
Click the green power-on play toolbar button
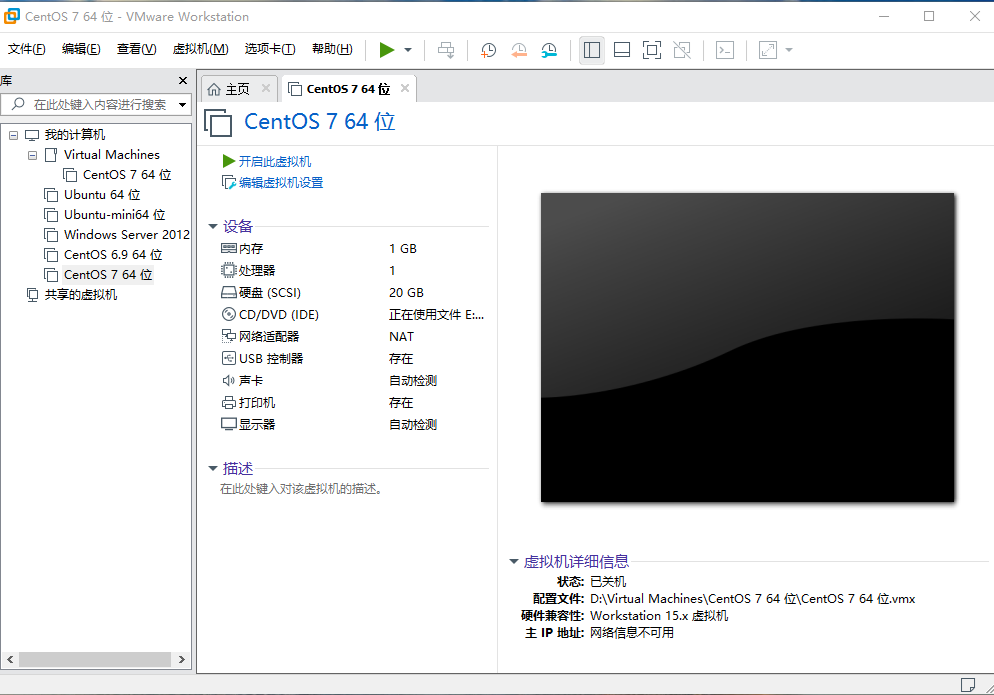click(x=387, y=50)
